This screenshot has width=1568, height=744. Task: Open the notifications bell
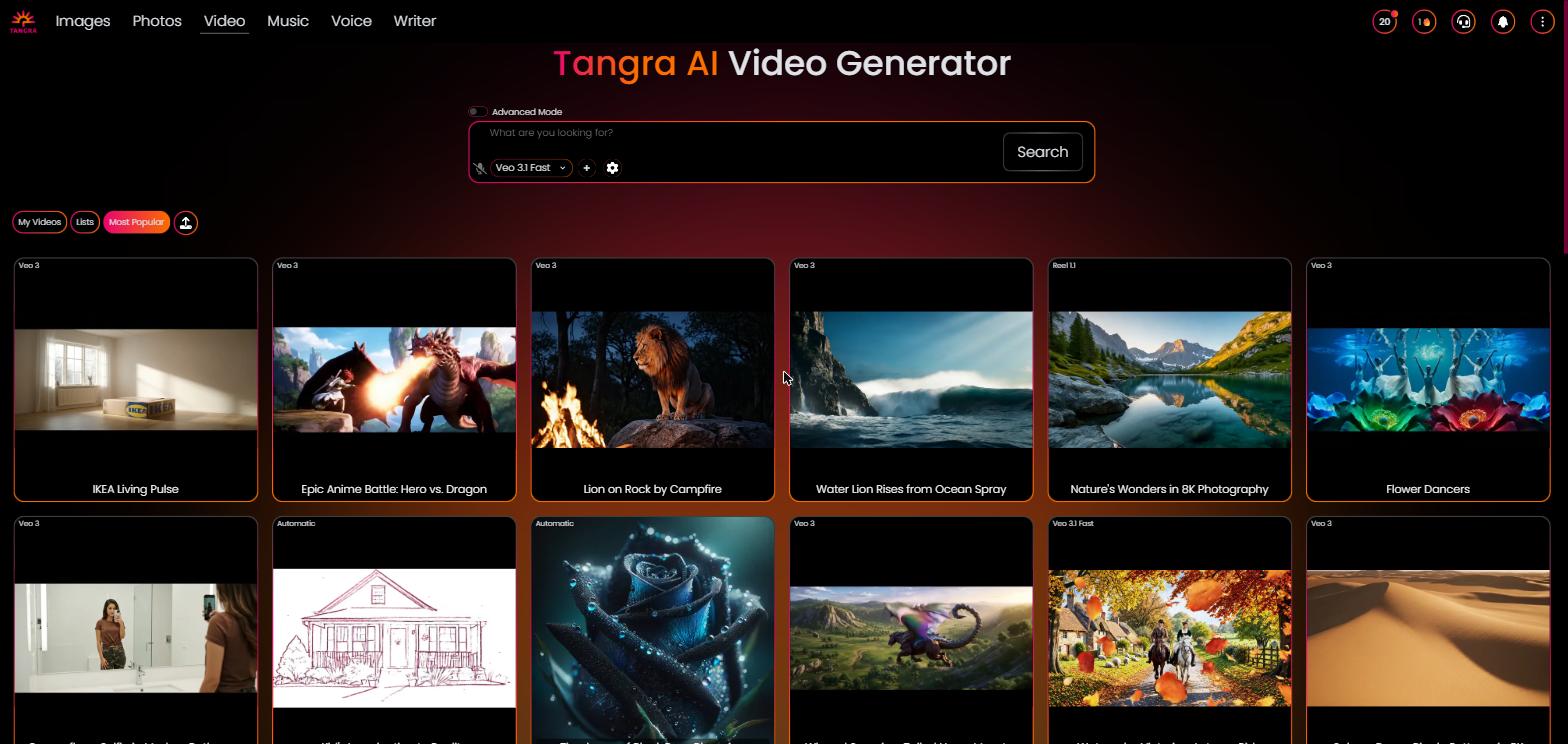(1503, 21)
